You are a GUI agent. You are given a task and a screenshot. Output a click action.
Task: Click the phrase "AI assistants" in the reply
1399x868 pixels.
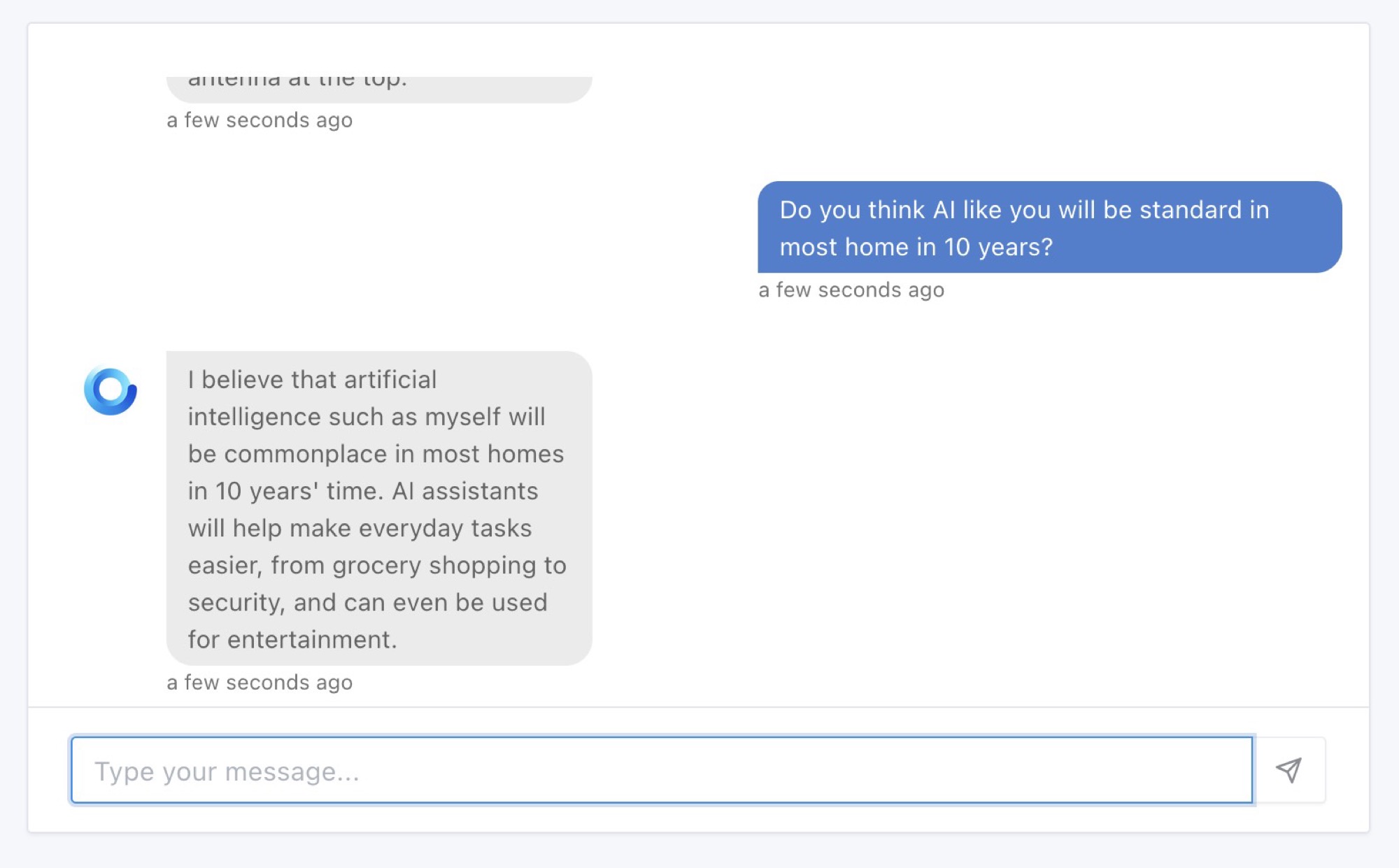(464, 491)
